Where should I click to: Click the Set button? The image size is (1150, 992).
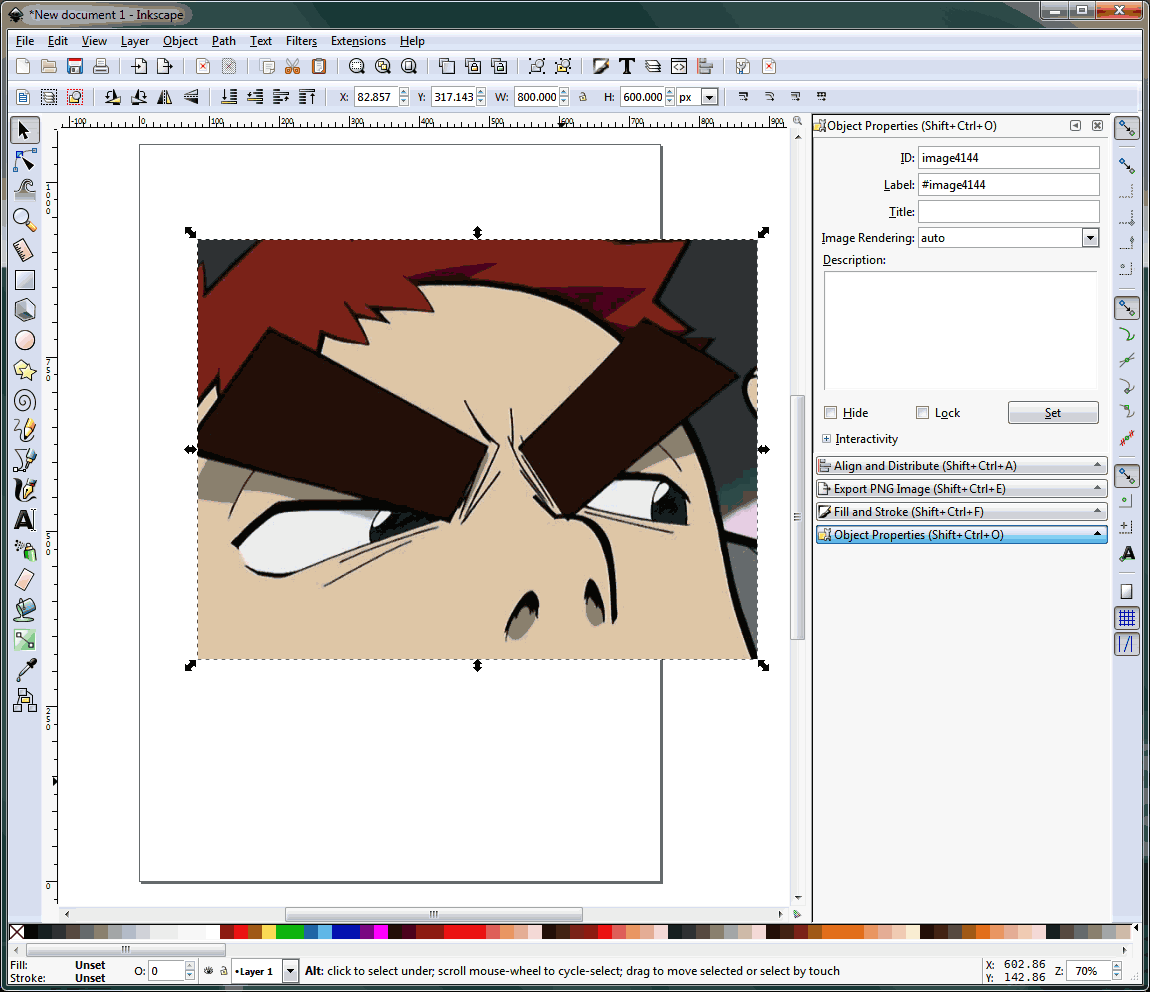coord(1052,413)
